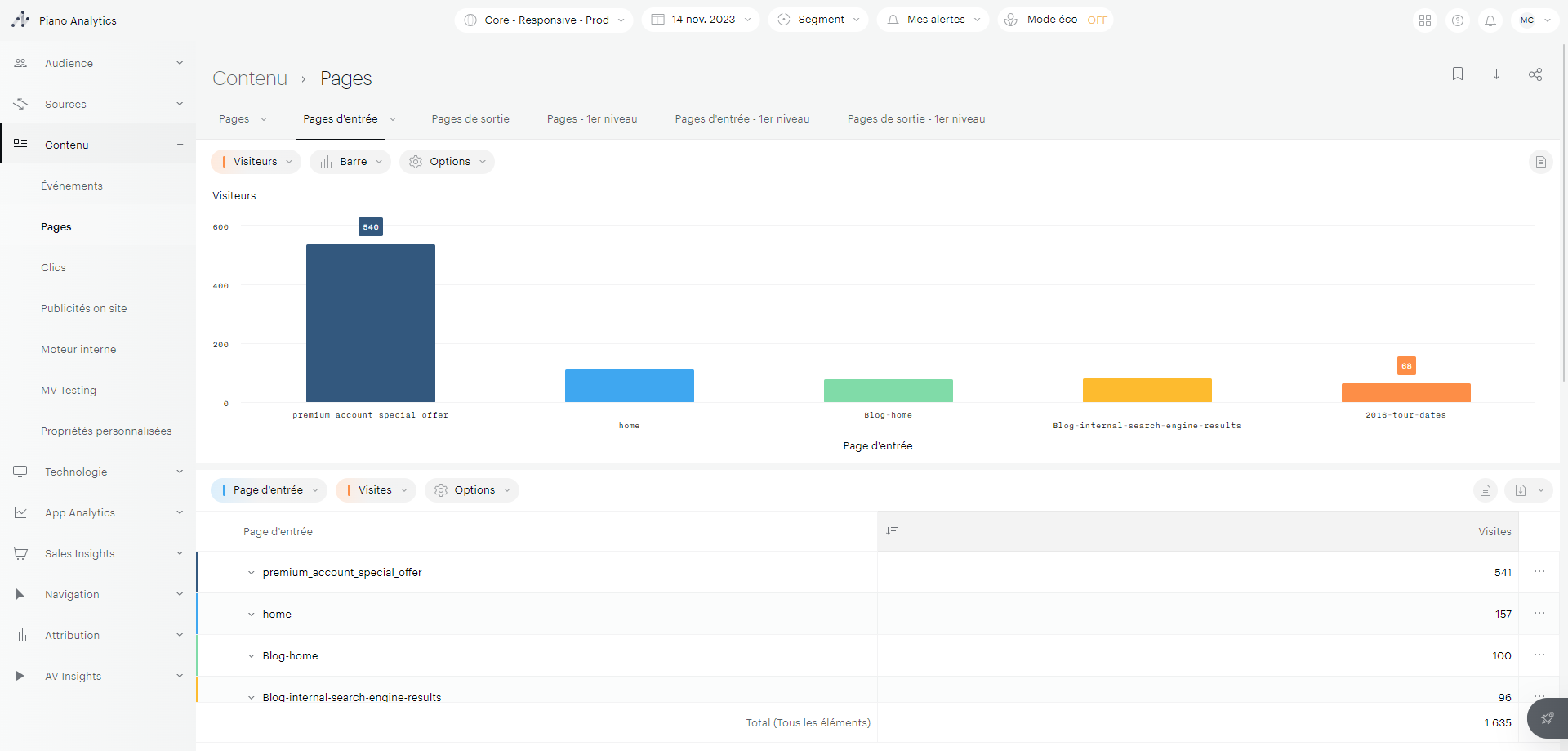Open the notifications bell icon
The height and width of the screenshot is (751, 1568).
(x=1490, y=20)
